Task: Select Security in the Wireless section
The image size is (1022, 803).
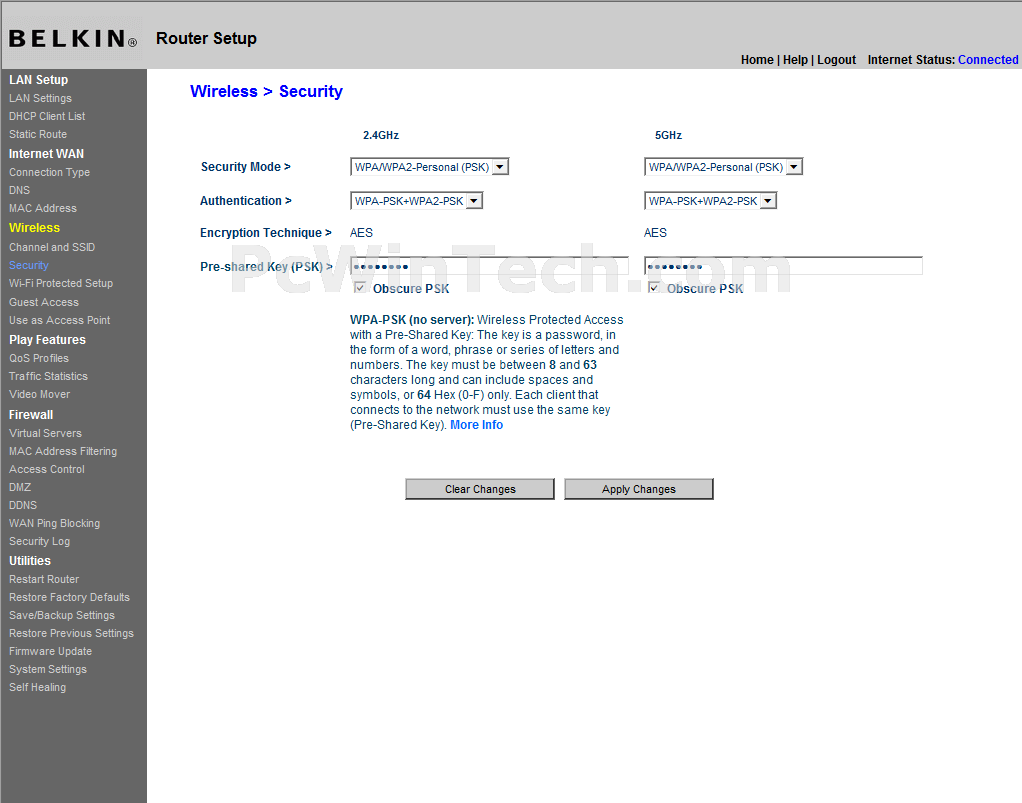Action: [x=29, y=265]
